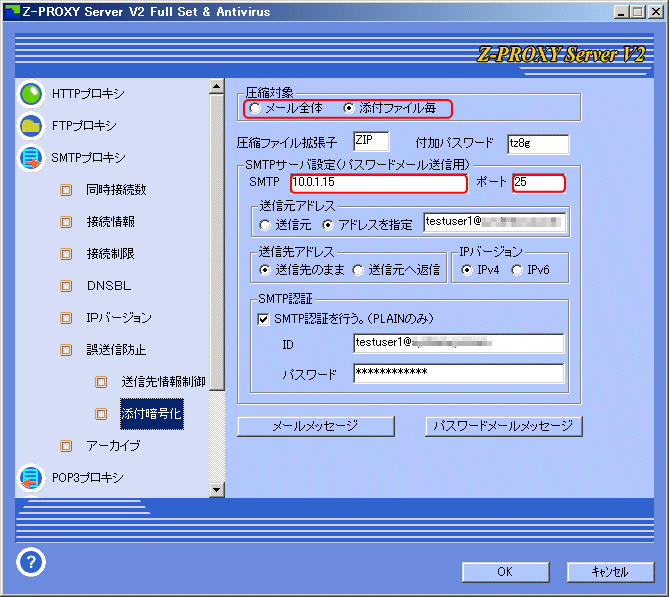Open 接続情報 settings
Screen dimensions: 669x597
111,222
